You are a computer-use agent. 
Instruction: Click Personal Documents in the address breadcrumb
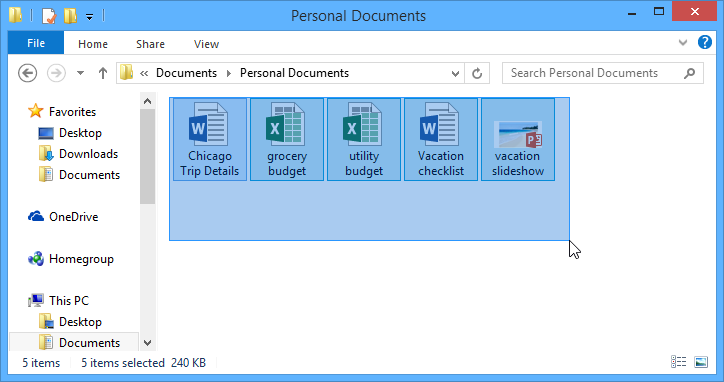(x=294, y=73)
